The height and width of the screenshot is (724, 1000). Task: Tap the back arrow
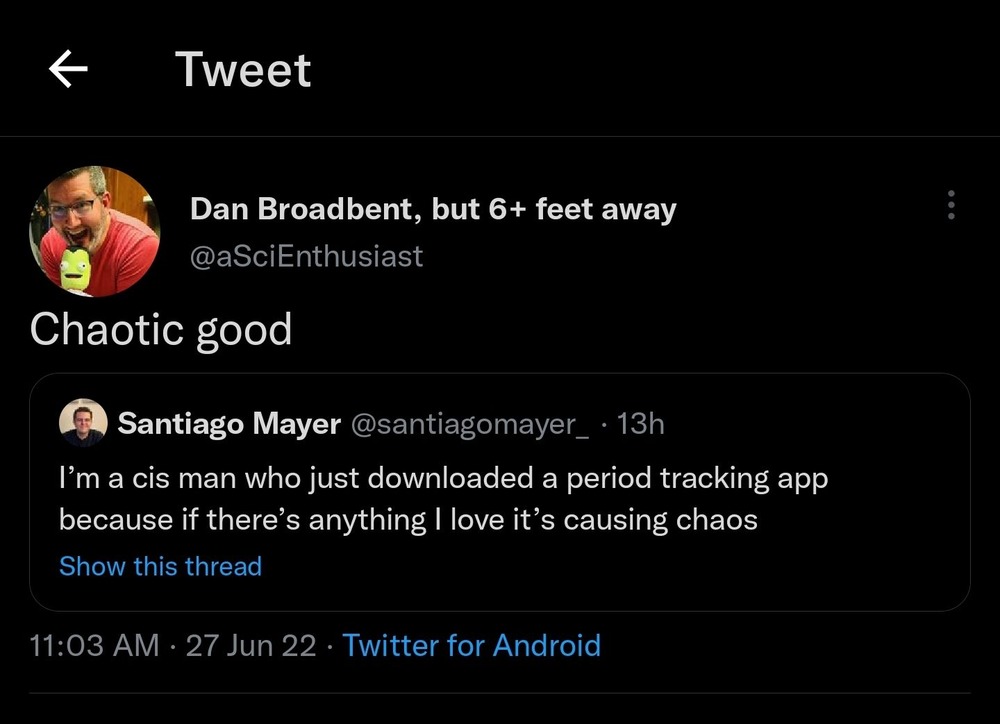coord(68,70)
